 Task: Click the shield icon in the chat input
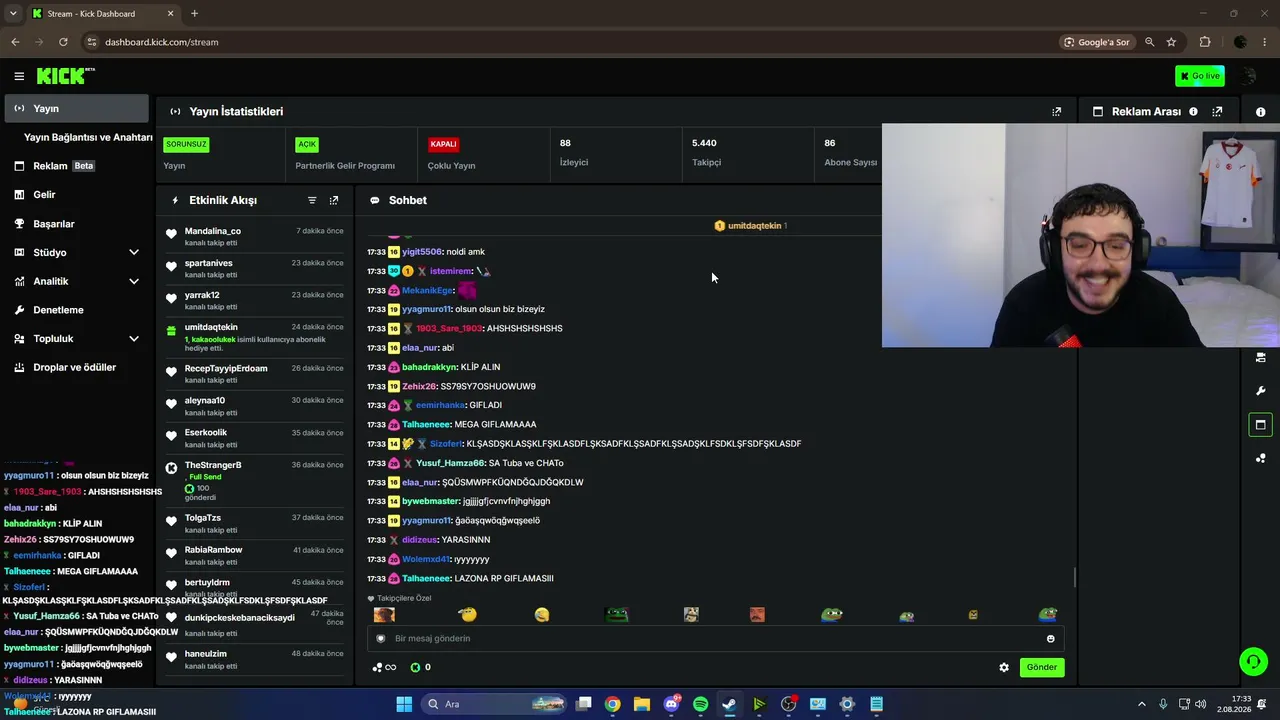coord(380,638)
